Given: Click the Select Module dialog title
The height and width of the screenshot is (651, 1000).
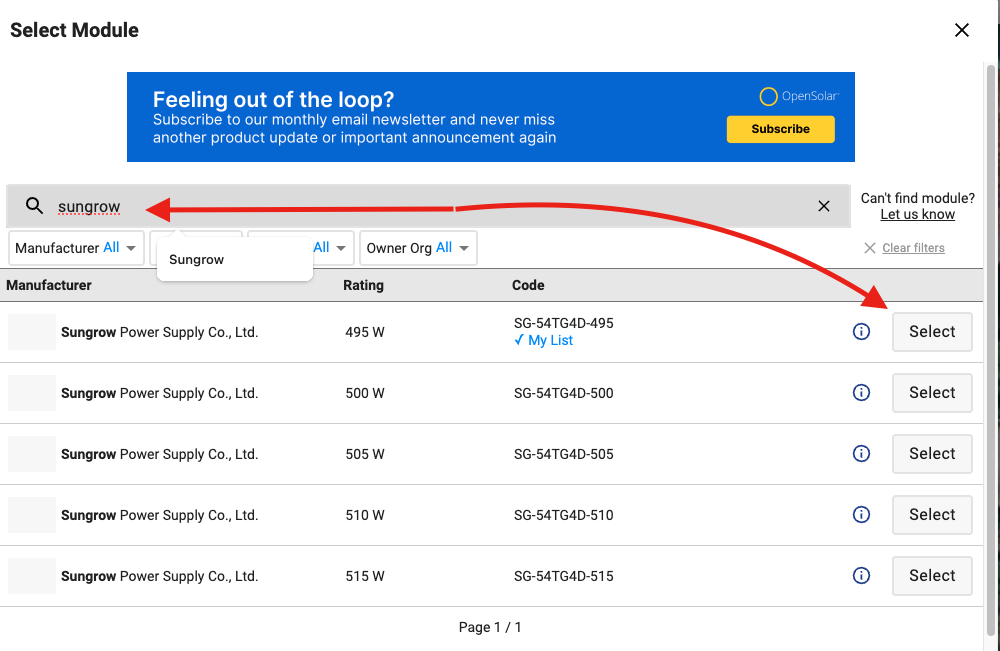Looking at the screenshot, I should (74, 30).
